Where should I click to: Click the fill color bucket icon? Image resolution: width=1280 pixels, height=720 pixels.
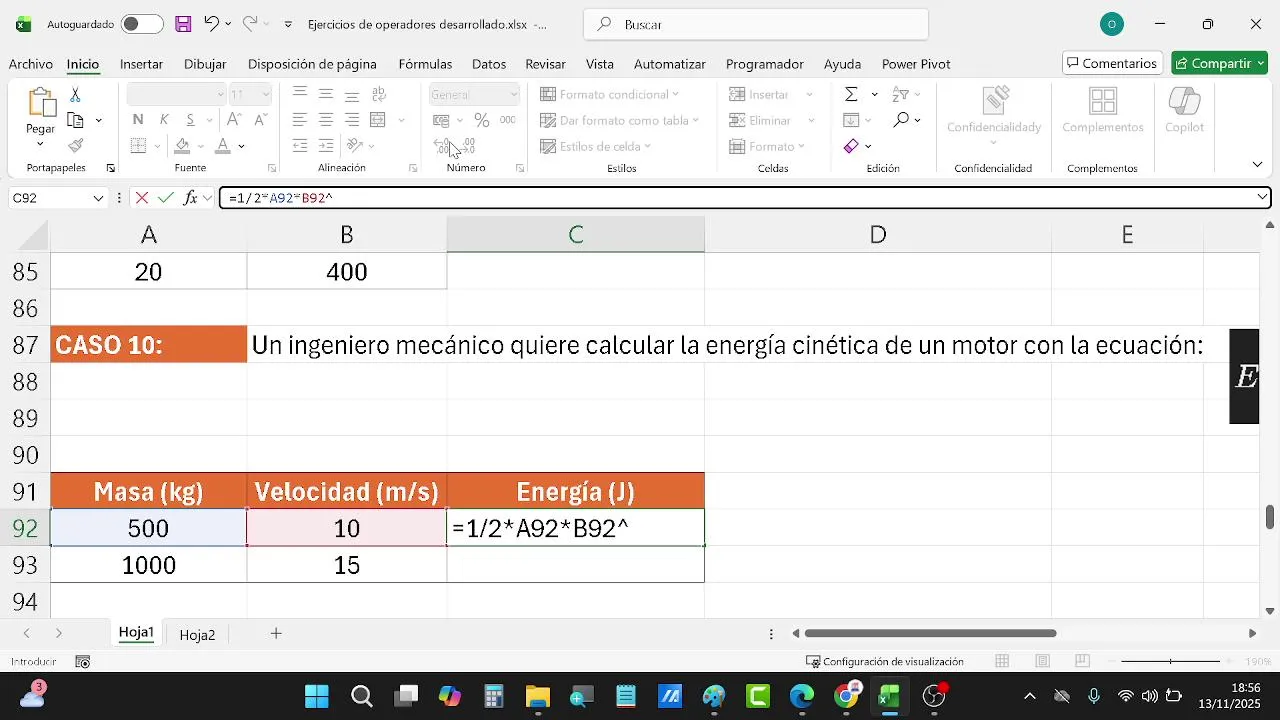(x=182, y=146)
